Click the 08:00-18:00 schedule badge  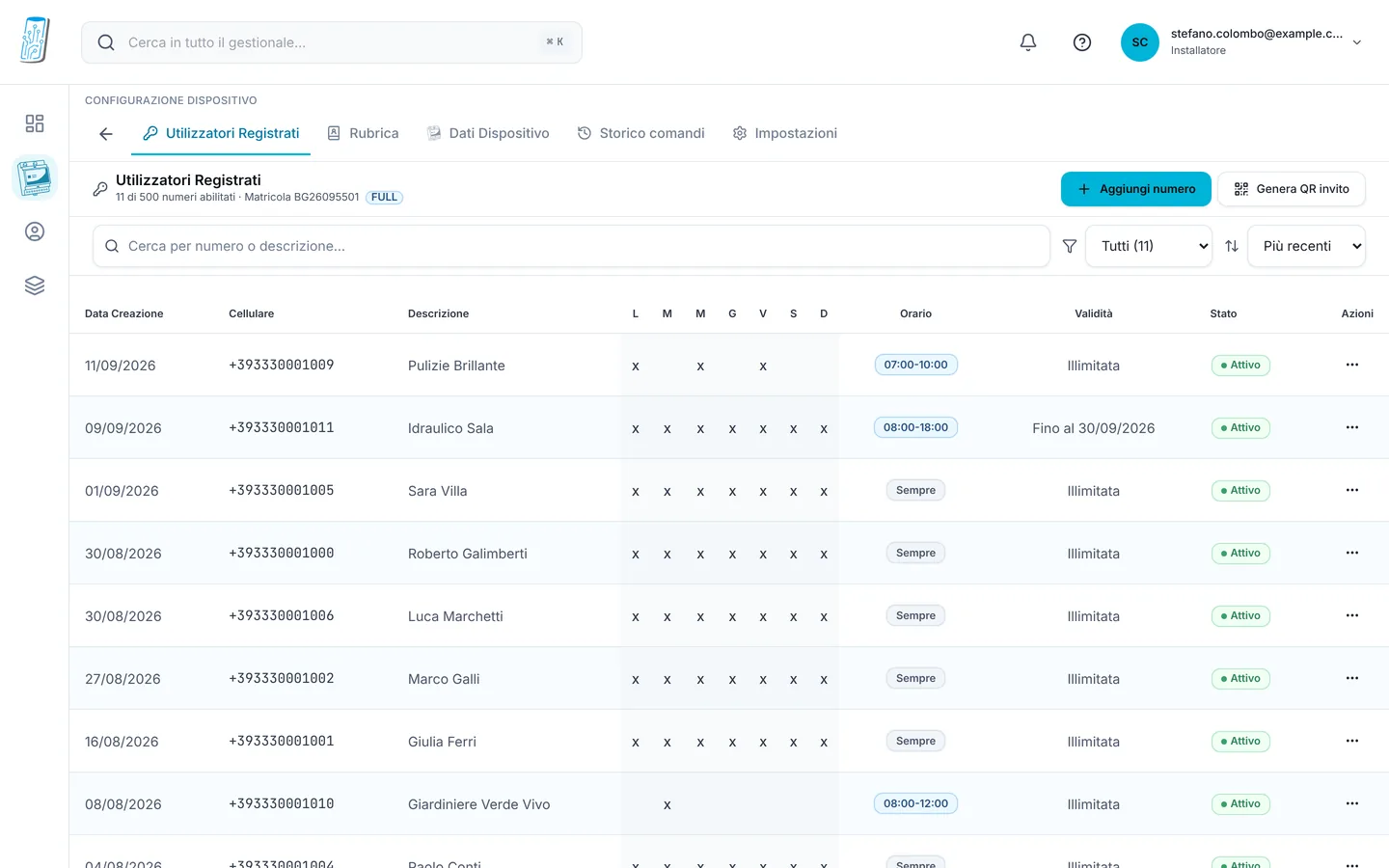(916, 427)
